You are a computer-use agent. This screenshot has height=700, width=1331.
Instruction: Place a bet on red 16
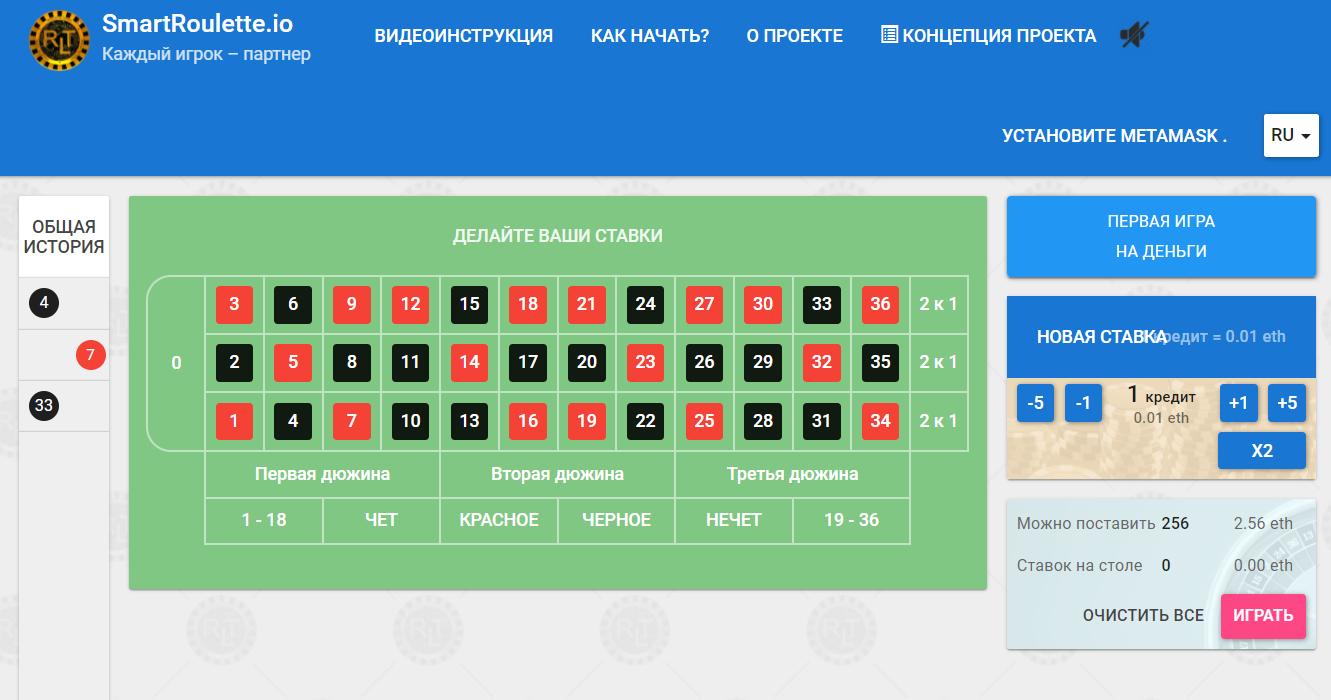528,421
